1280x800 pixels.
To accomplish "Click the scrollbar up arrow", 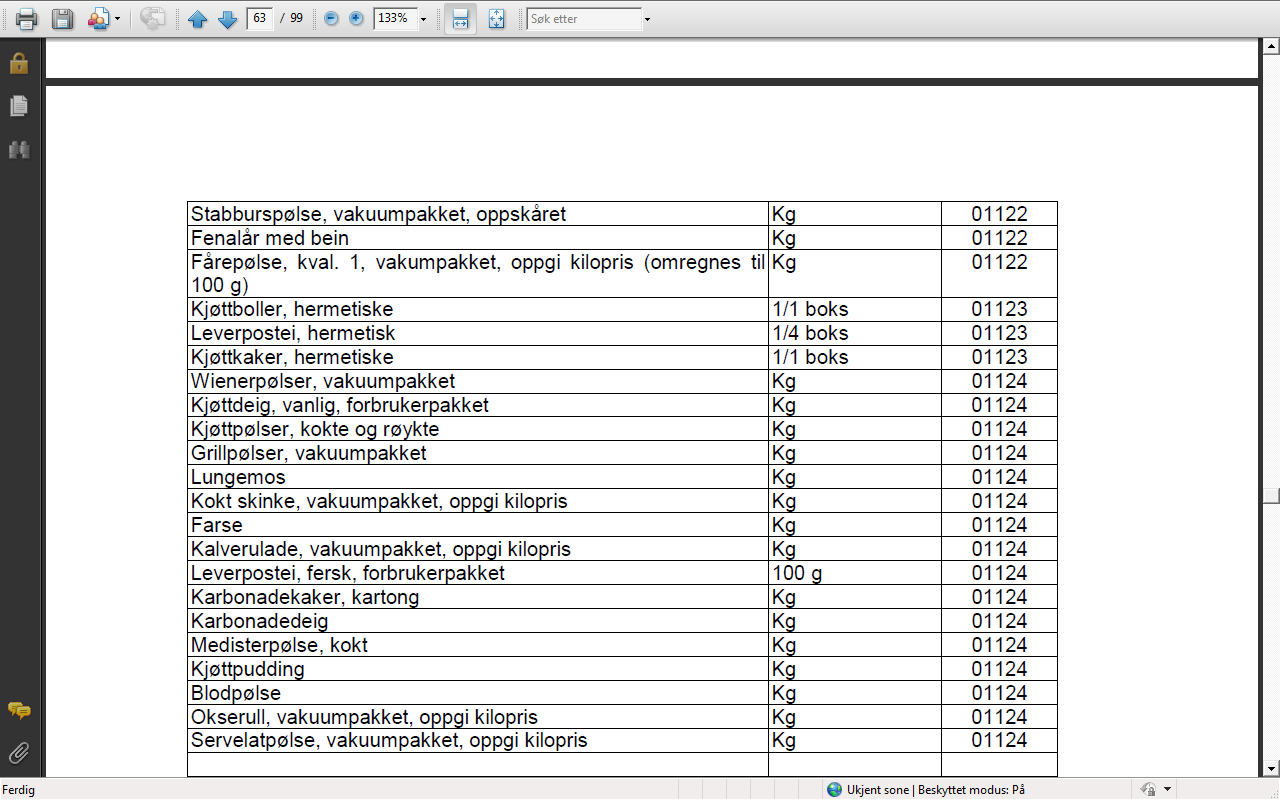I will click(x=1271, y=46).
